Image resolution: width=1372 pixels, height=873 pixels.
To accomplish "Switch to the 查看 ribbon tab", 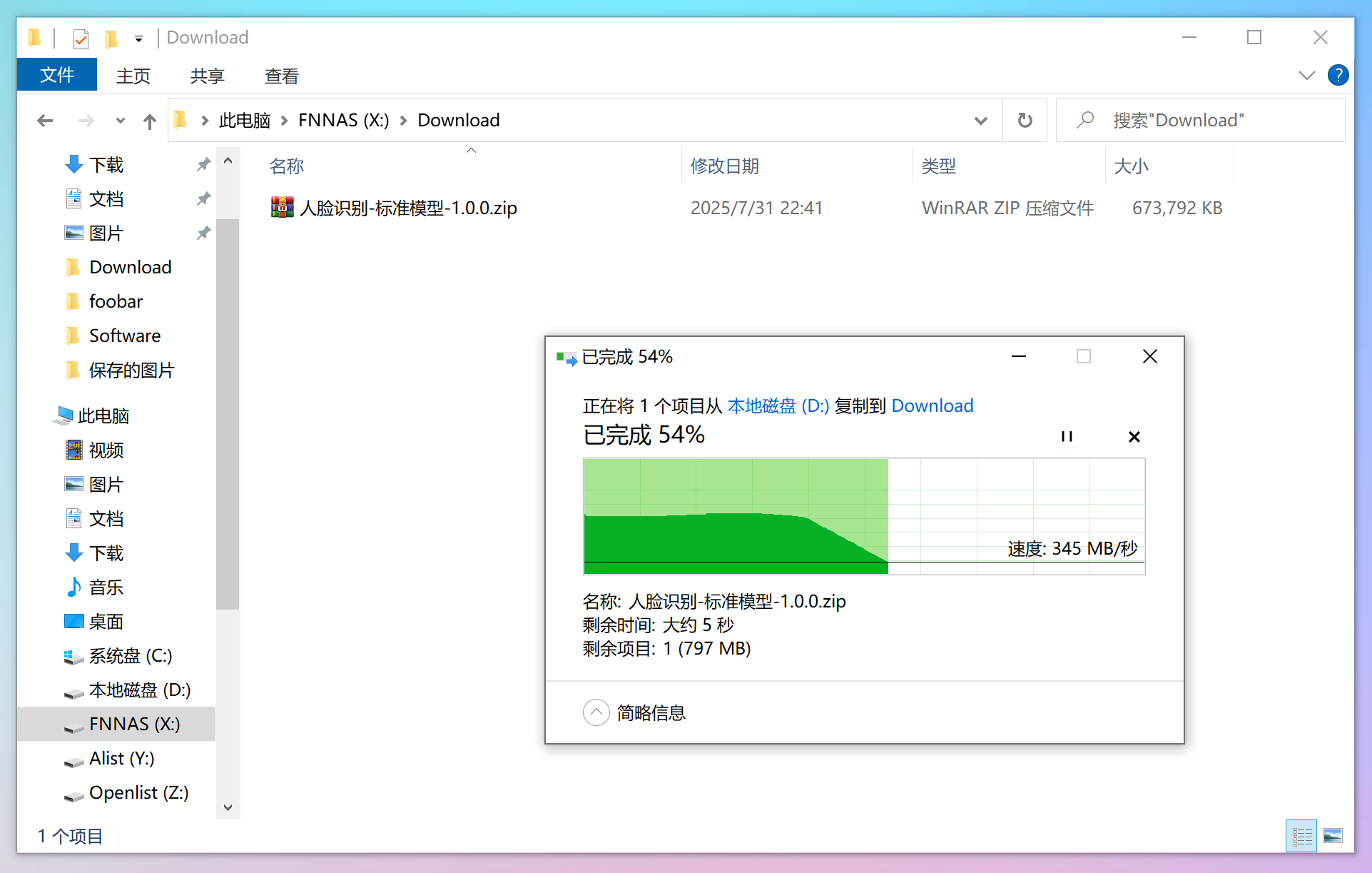I will pyautogui.click(x=281, y=75).
